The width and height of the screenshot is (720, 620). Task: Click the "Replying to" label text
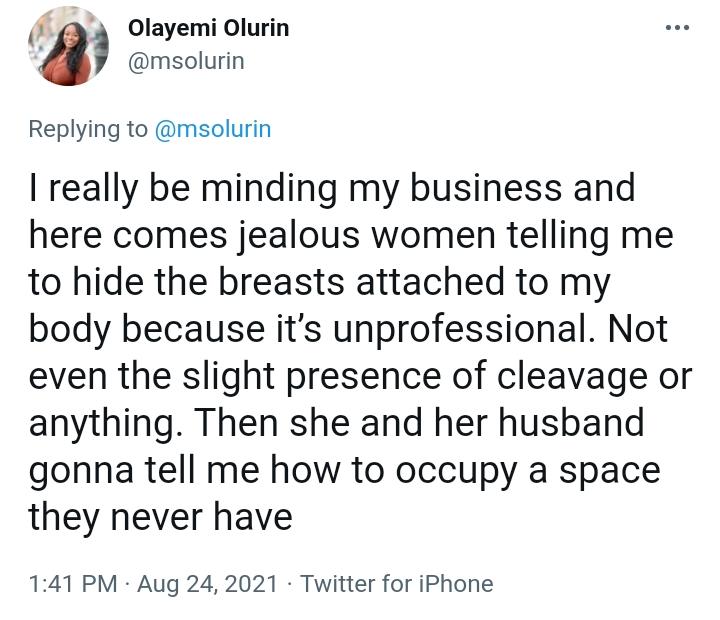tap(88, 130)
